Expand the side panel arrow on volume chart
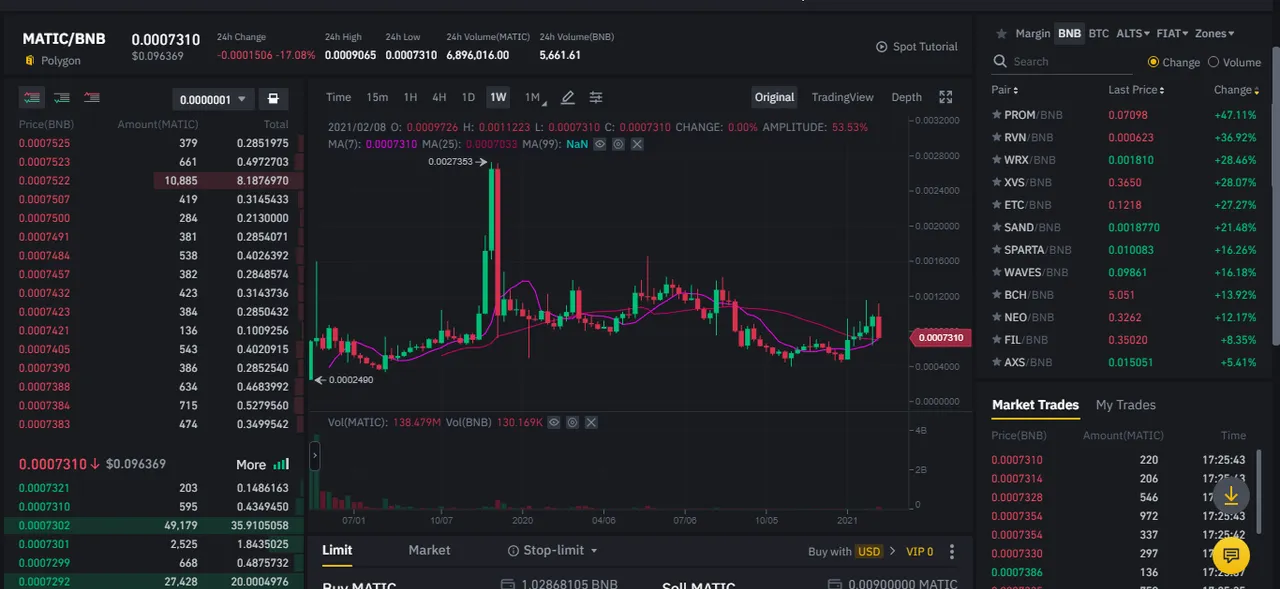The image size is (1280, 589). 314,456
